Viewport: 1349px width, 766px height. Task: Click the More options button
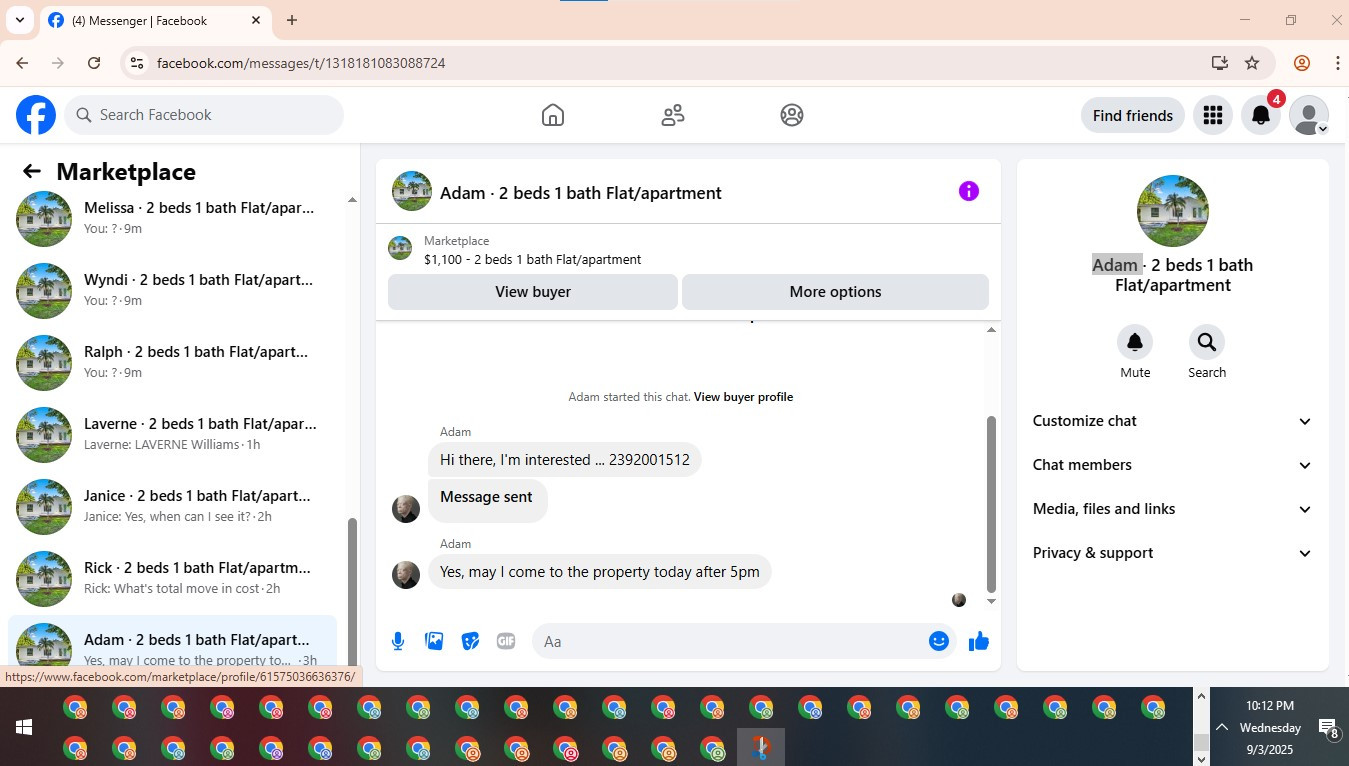(x=835, y=292)
